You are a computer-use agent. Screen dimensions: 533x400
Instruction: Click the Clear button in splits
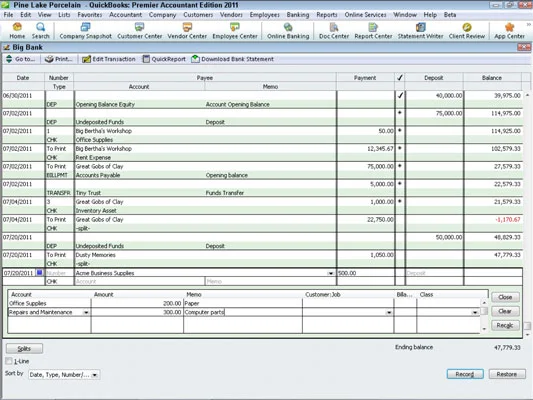(505, 311)
